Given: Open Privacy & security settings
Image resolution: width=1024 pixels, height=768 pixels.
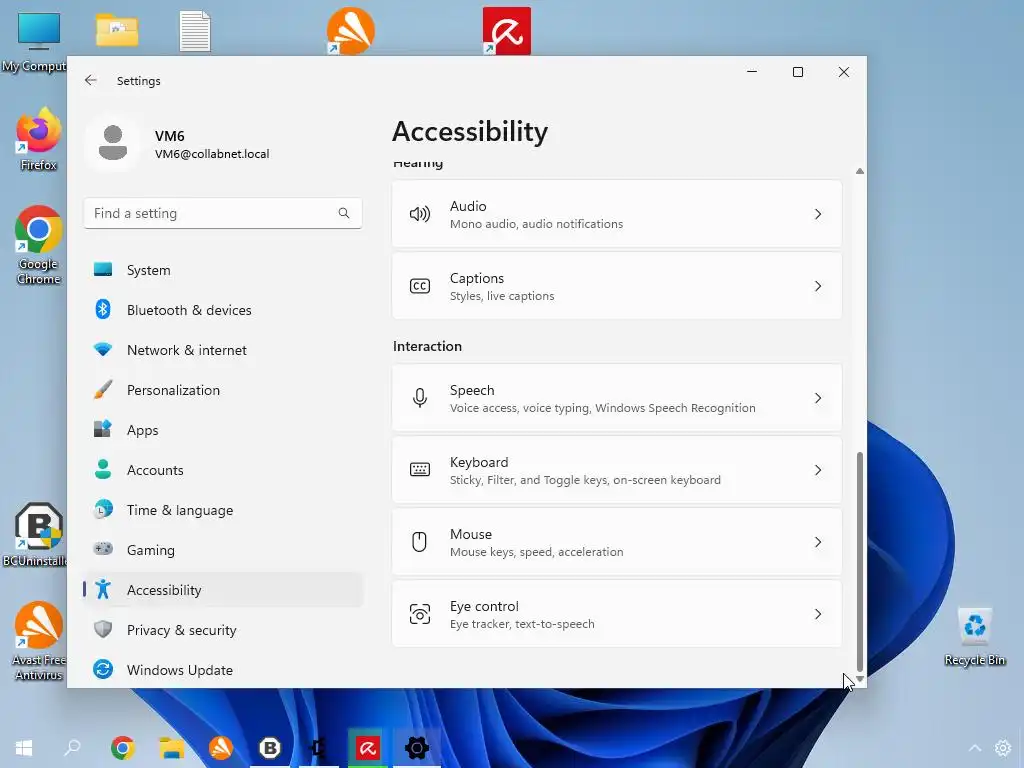Looking at the screenshot, I should coord(223,630).
